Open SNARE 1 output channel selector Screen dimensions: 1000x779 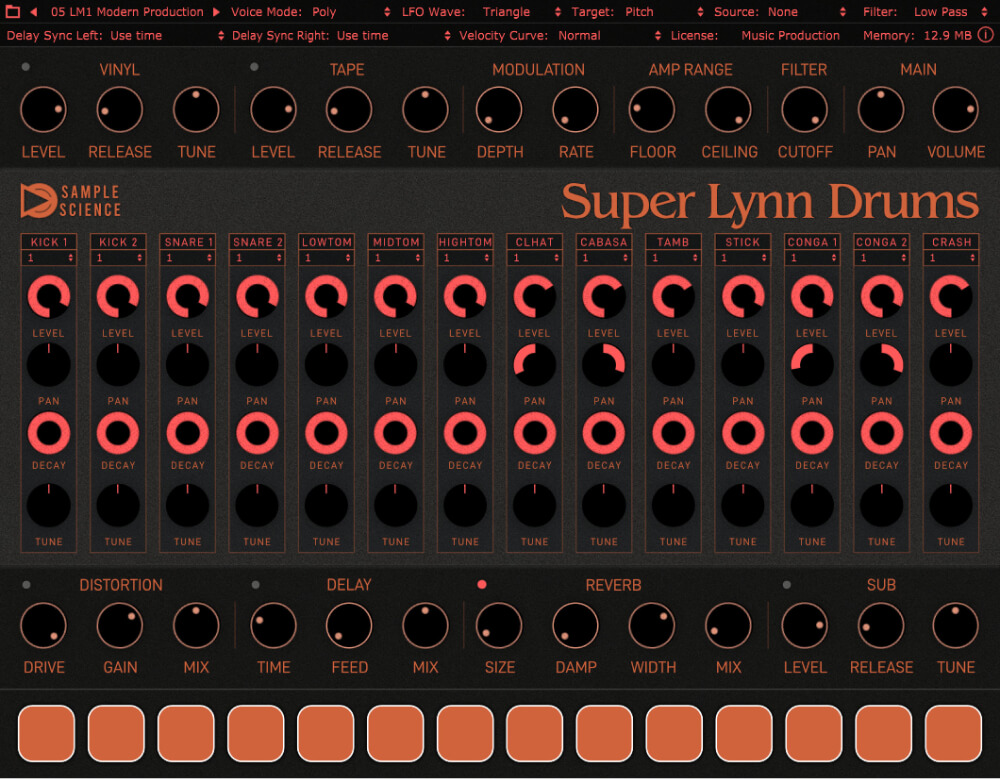coord(188,258)
